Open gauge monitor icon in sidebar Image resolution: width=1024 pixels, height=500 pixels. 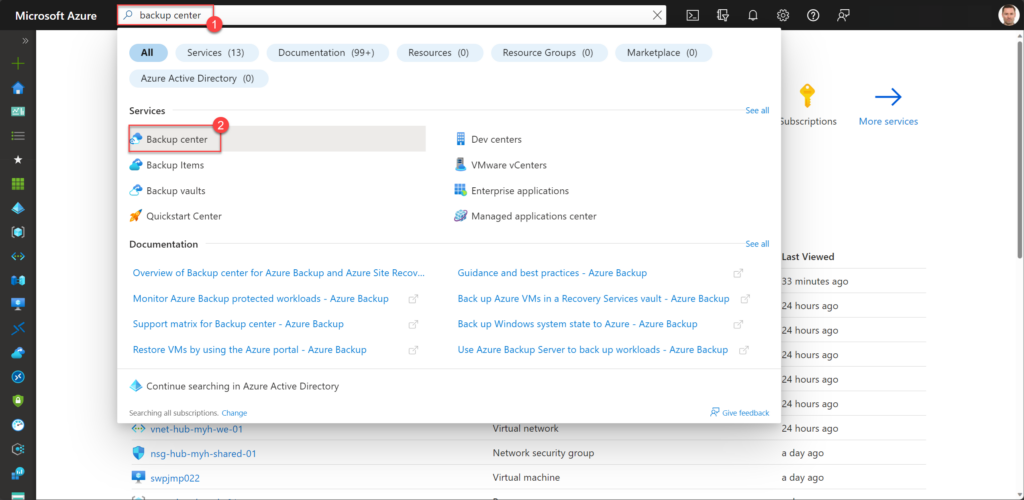pyautogui.click(x=18, y=424)
